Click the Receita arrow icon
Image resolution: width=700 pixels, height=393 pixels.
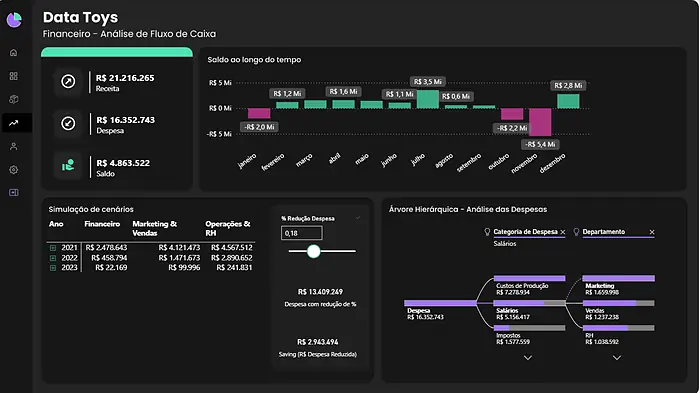(68, 81)
